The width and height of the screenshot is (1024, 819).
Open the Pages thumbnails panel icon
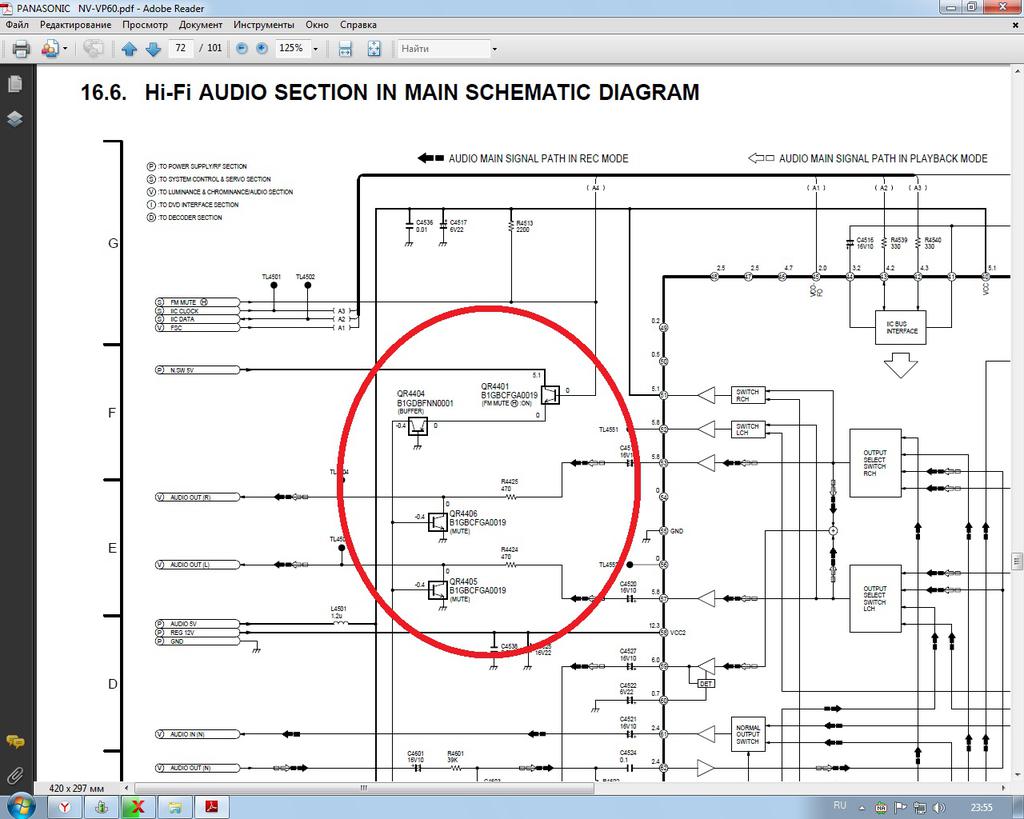15,84
